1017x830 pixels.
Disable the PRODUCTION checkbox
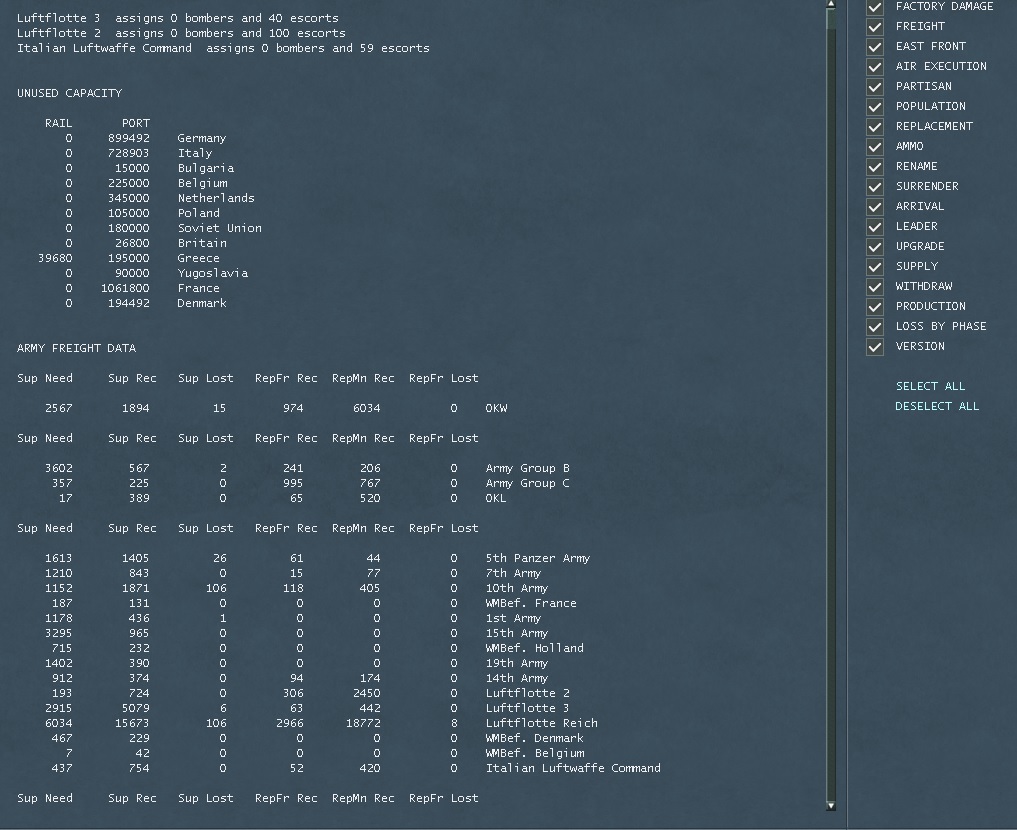coord(875,307)
